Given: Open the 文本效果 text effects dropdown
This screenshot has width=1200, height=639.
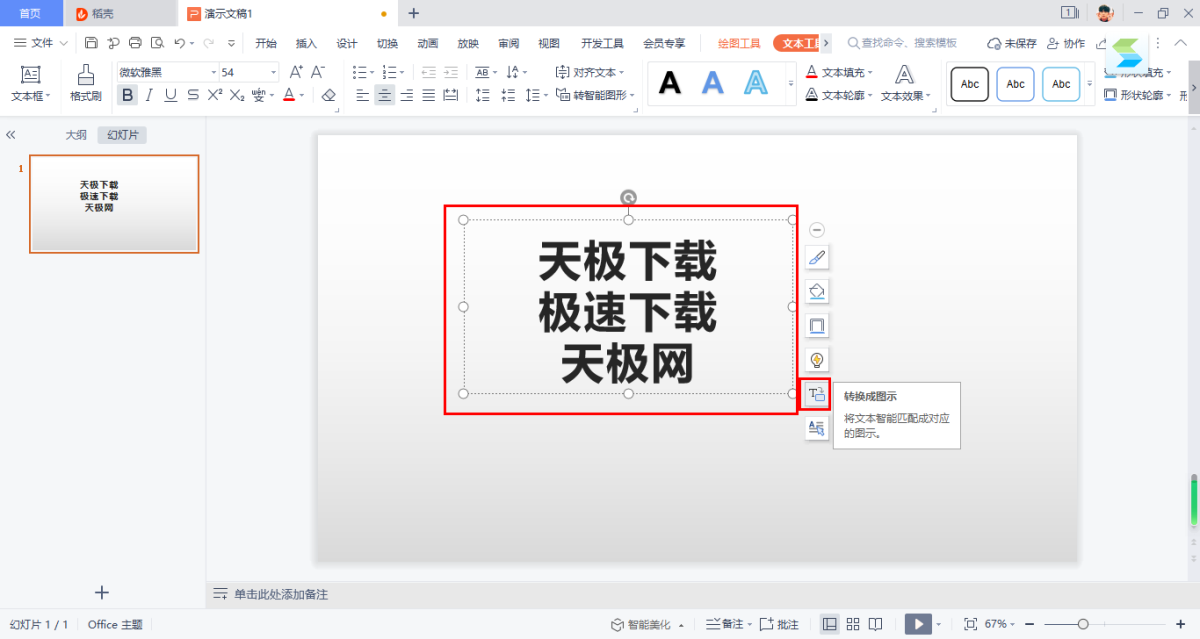Looking at the screenshot, I should coord(904,83).
